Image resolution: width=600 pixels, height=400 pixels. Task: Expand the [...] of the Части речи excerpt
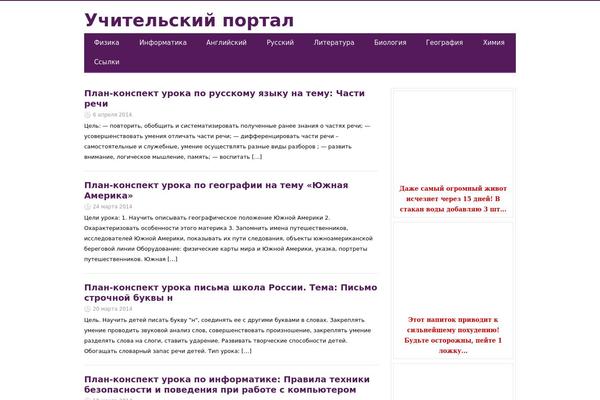[257, 157]
